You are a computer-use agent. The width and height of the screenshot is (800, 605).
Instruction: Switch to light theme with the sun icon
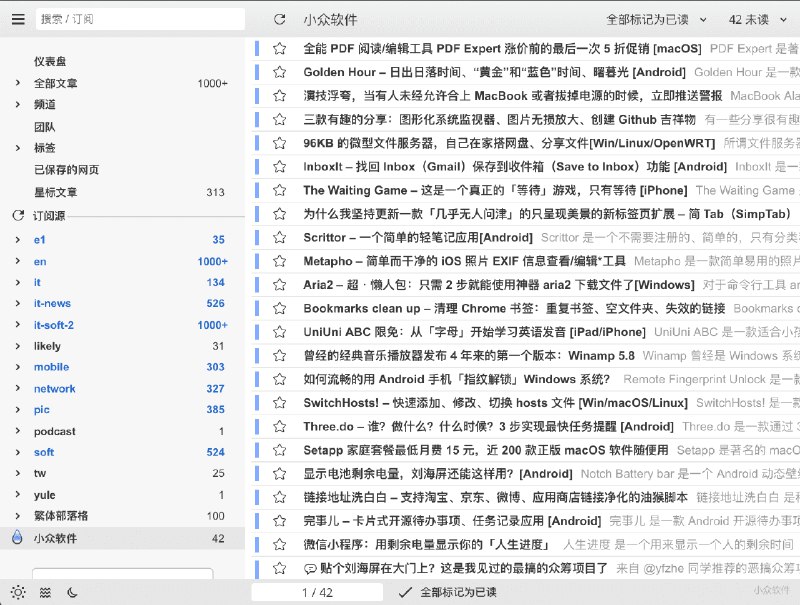(x=18, y=592)
